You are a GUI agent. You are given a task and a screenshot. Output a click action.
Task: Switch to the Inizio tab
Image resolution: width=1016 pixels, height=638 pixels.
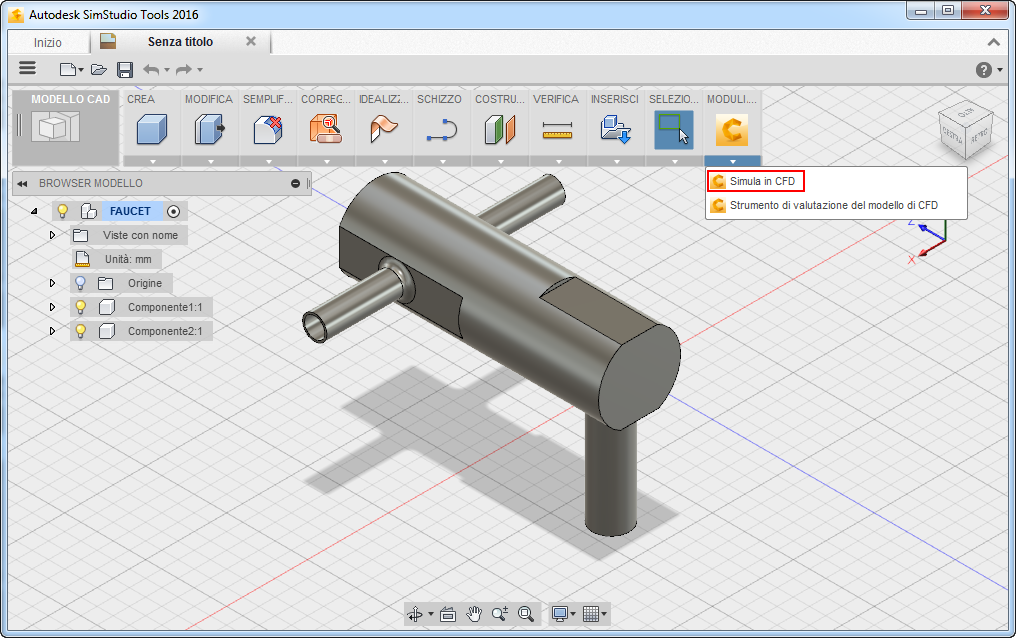[48, 42]
